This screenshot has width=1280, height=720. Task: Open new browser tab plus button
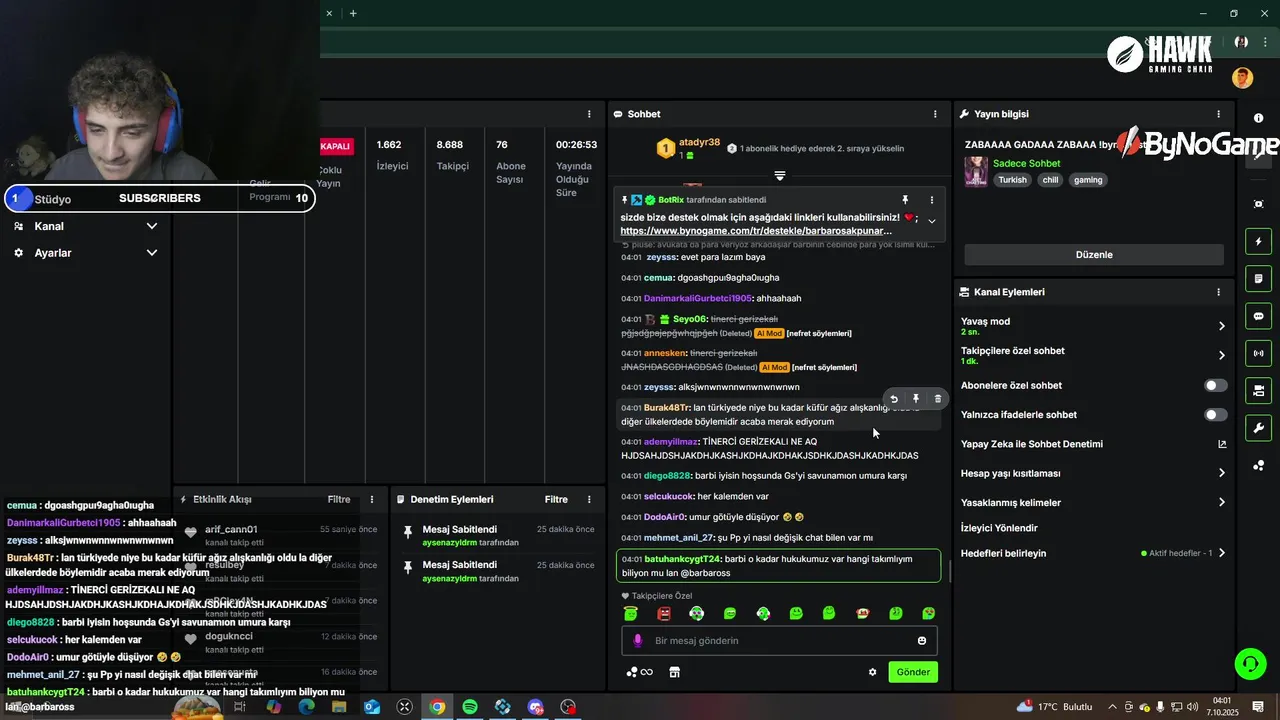[353, 13]
